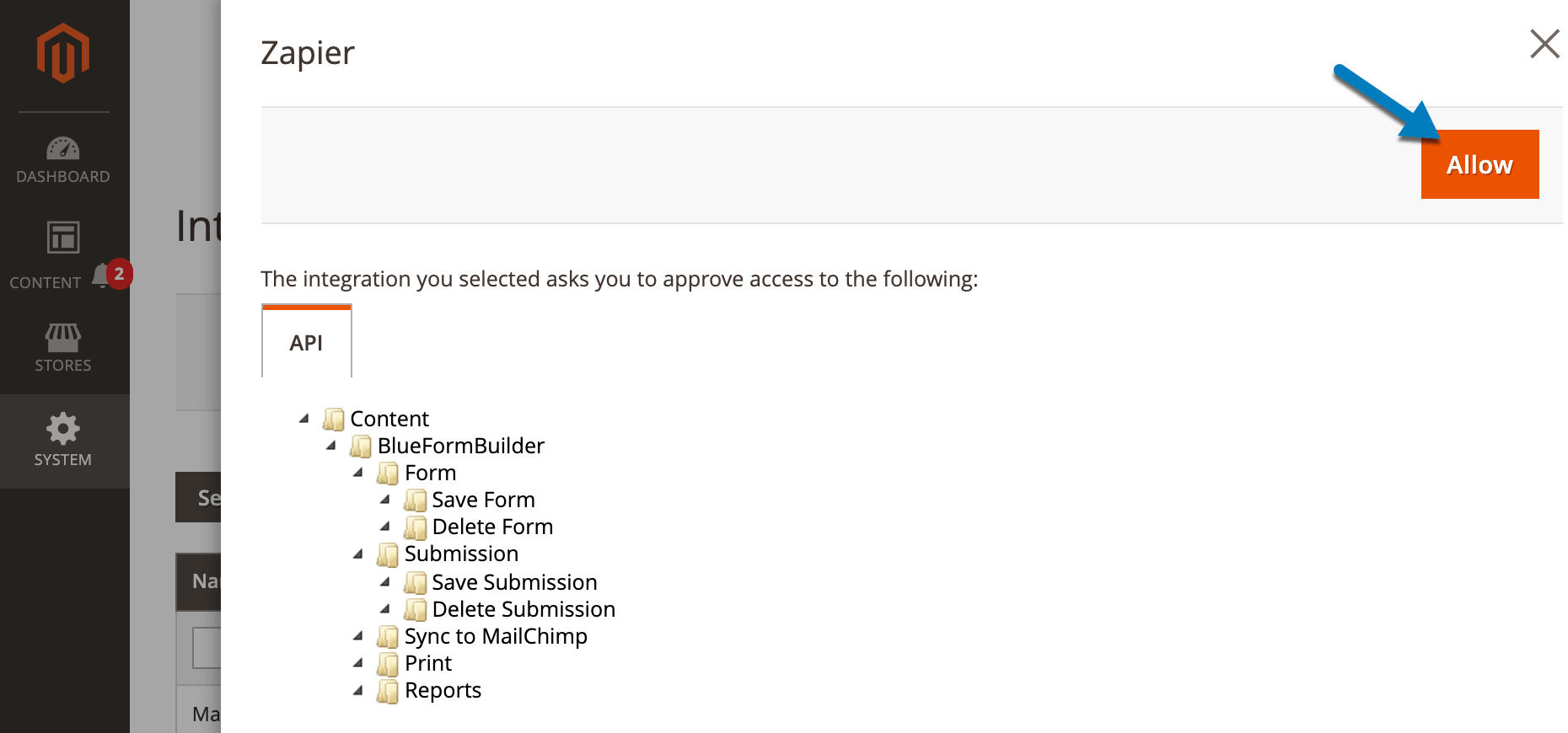Toggle the Reports node arrow
Image resolution: width=1568 pixels, height=733 pixels.
(358, 690)
